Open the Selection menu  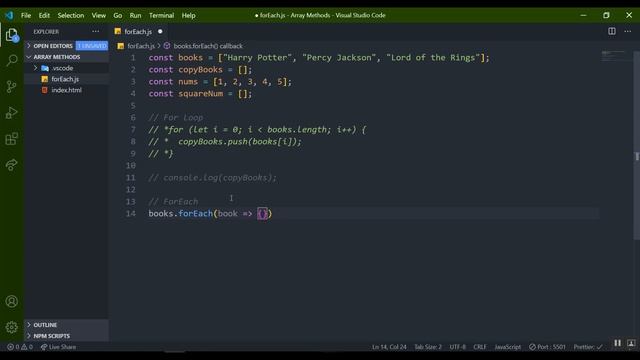coord(71,16)
